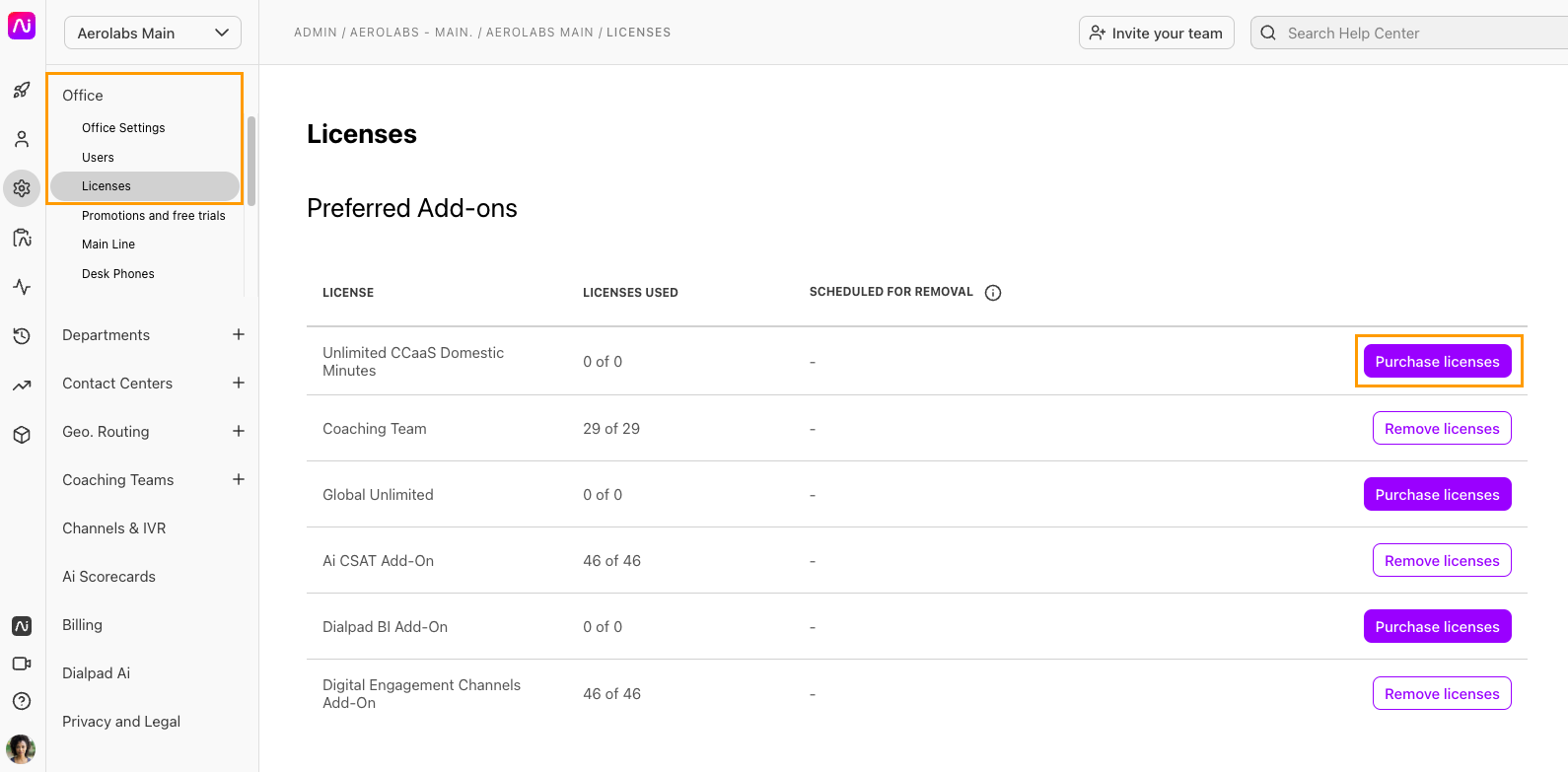The height and width of the screenshot is (772, 1568).
Task: Remove licenses for Coaching Team
Action: click(1442, 429)
